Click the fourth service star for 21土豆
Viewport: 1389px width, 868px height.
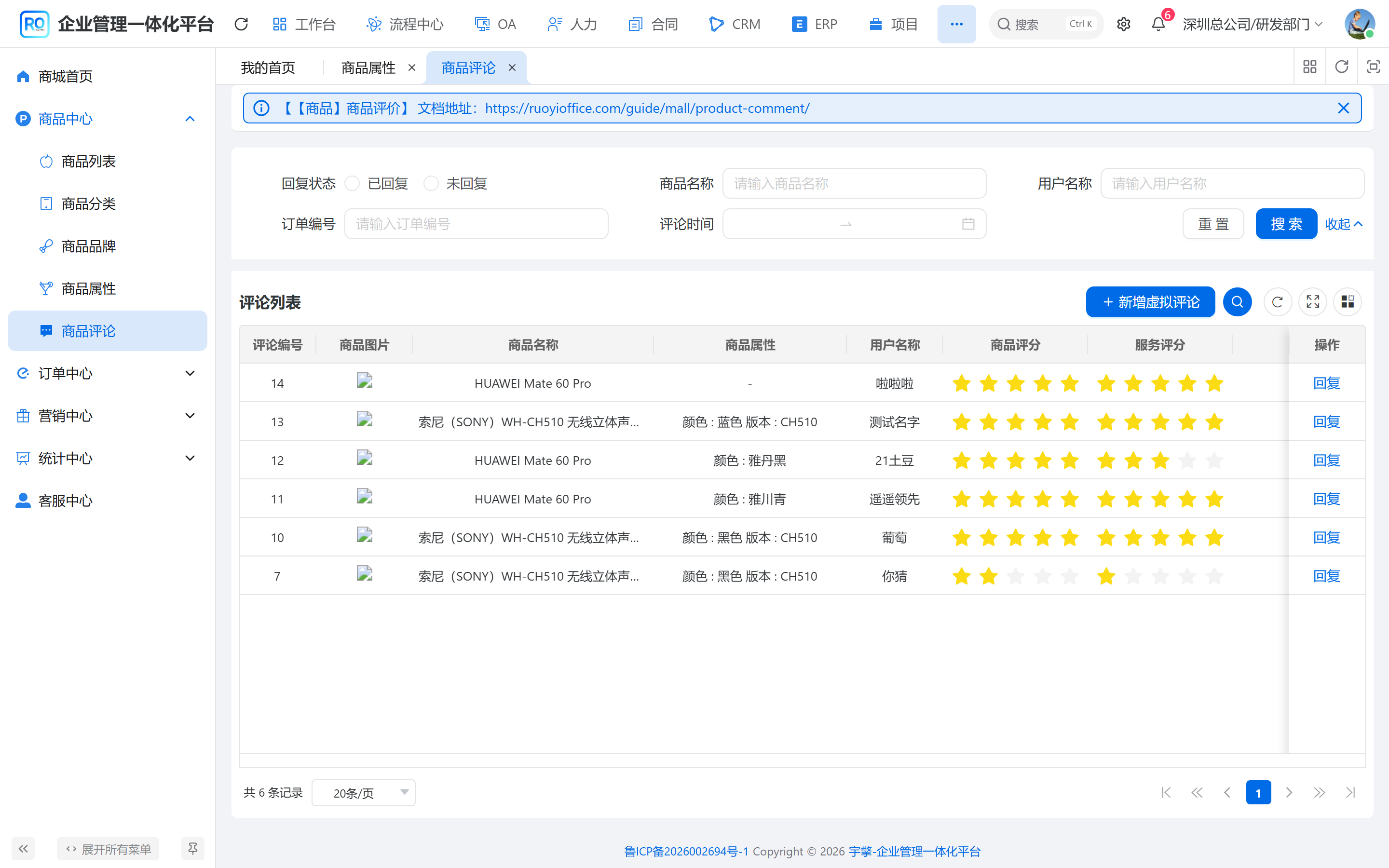pos(1187,461)
